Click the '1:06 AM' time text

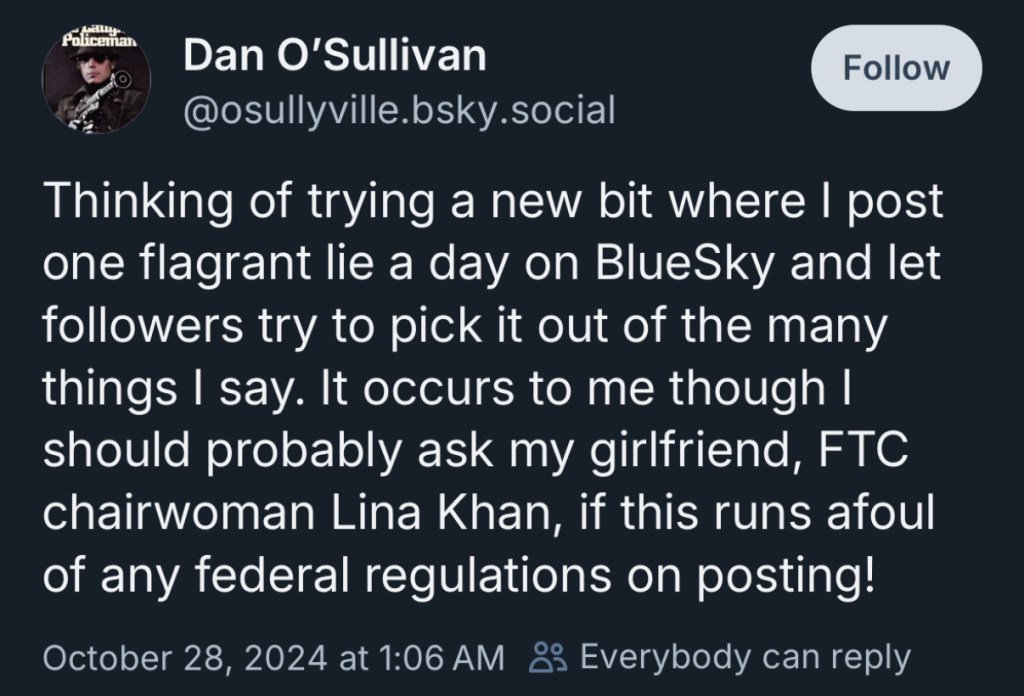click(x=440, y=658)
